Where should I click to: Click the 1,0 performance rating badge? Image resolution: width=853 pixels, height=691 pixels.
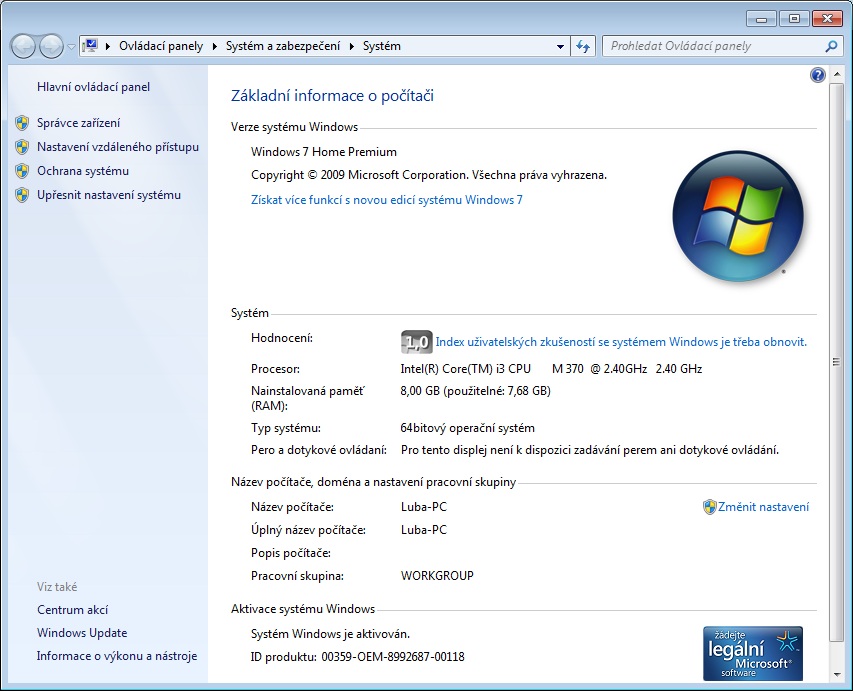[416, 342]
